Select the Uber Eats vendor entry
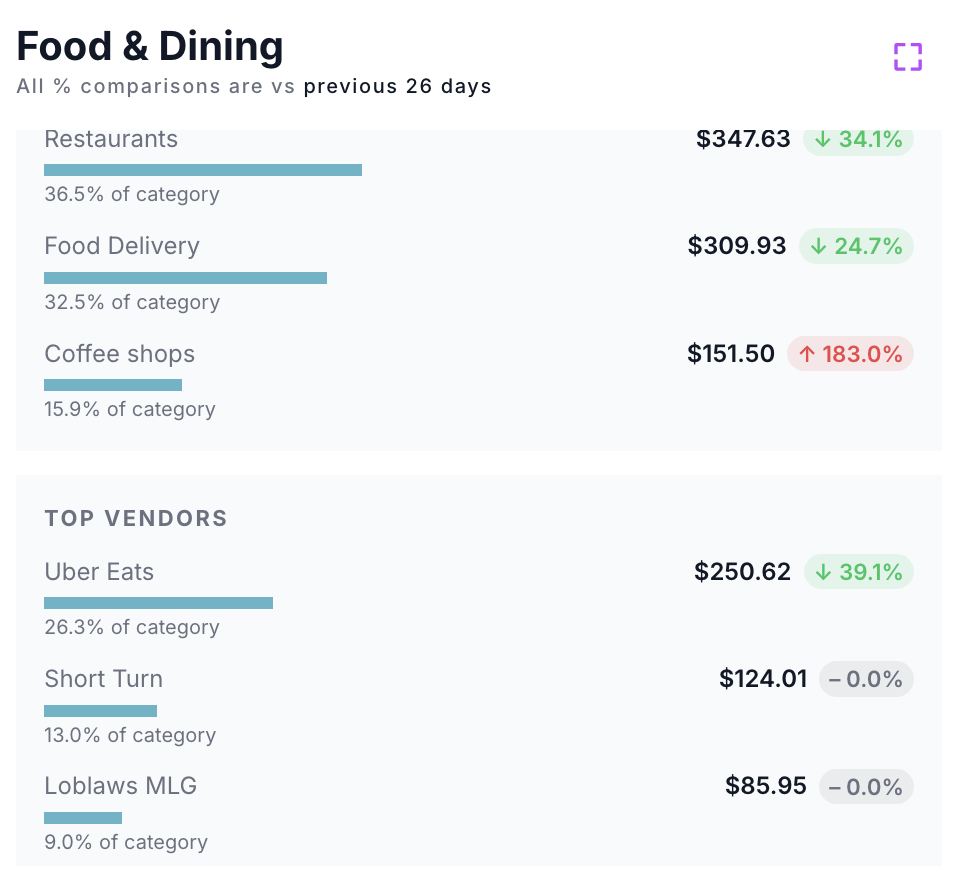The width and height of the screenshot is (960, 886). pos(99,572)
